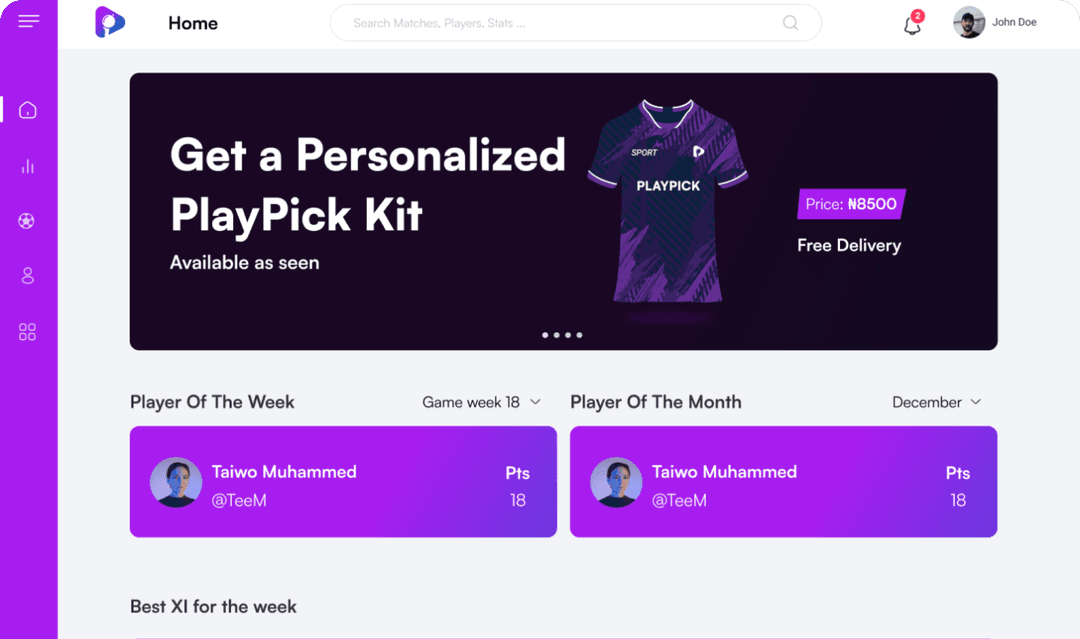Open the profile person sidebar icon
The width and height of the screenshot is (1080, 639).
coord(28,276)
